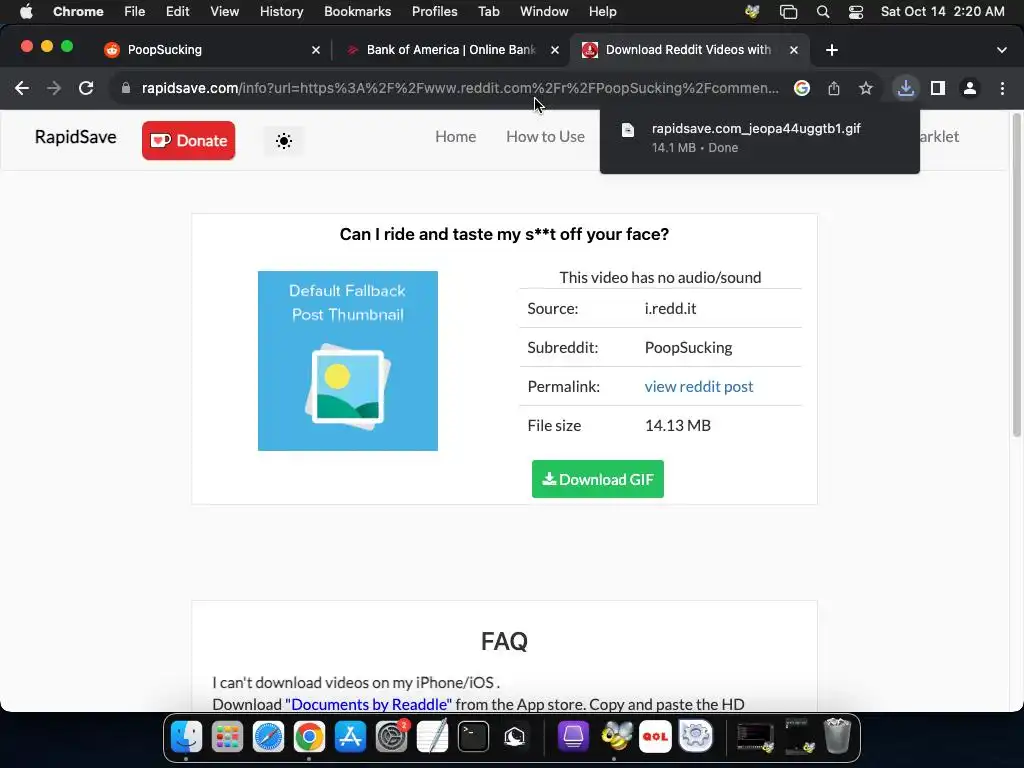Open the How to Use link

tap(545, 136)
